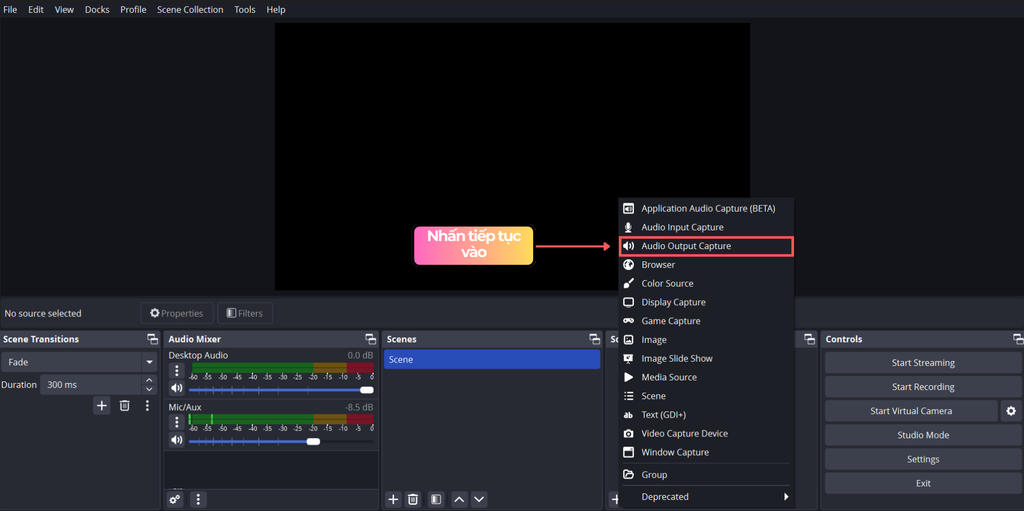The height and width of the screenshot is (511, 1024).
Task: Expand the Deprecated submenu
Action: tap(706, 497)
